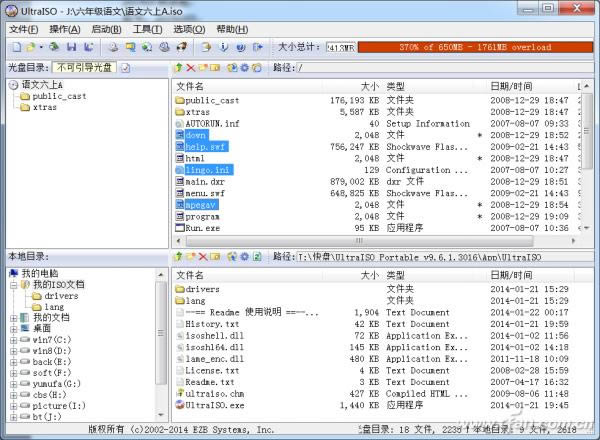Click the Save As toolbar icon
600x440 pixels.
pyautogui.click(x=89, y=47)
